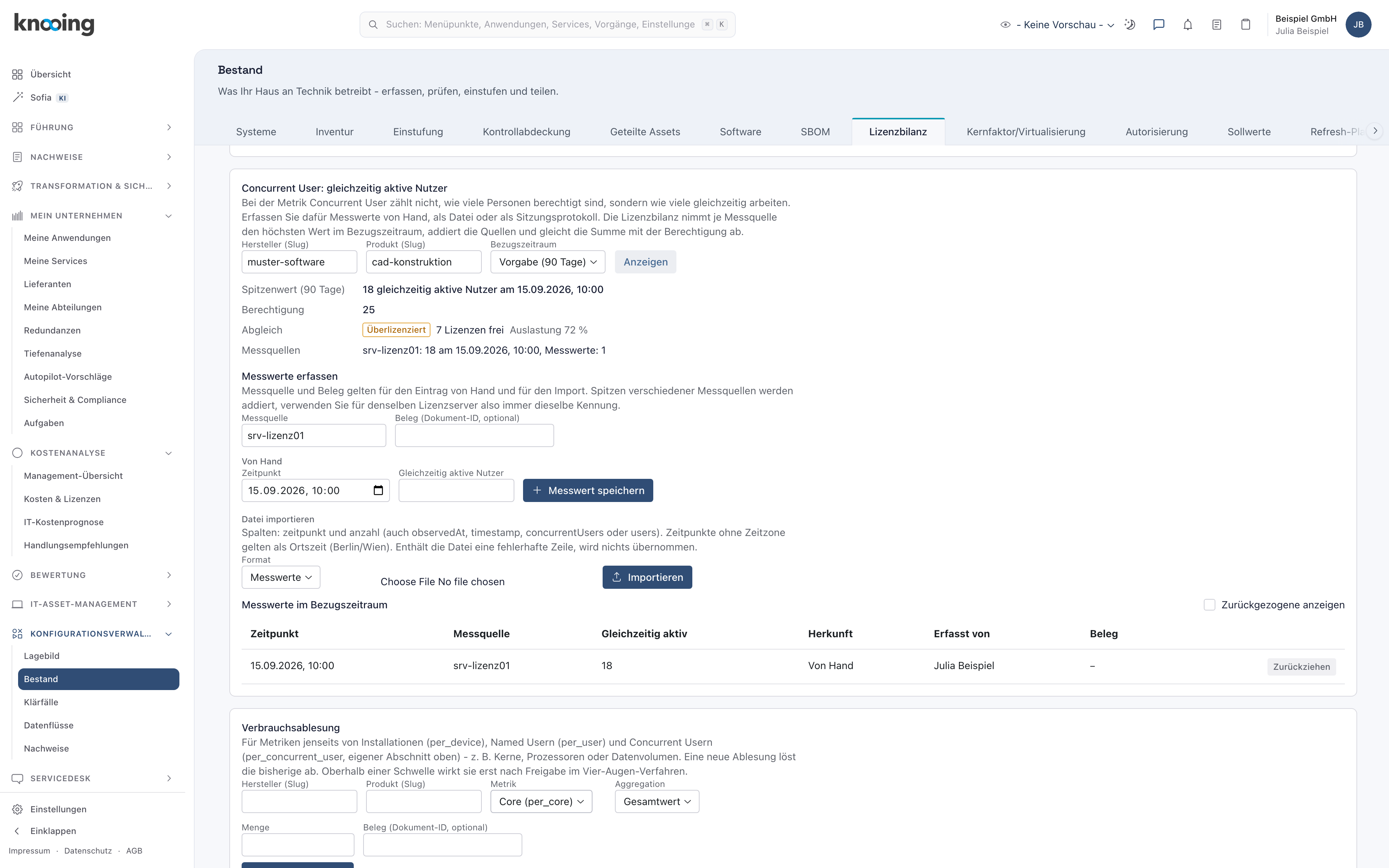Enable Zurückgezogene anzeigen checkbox
The width and height of the screenshot is (1389, 868).
pos(1209,604)
